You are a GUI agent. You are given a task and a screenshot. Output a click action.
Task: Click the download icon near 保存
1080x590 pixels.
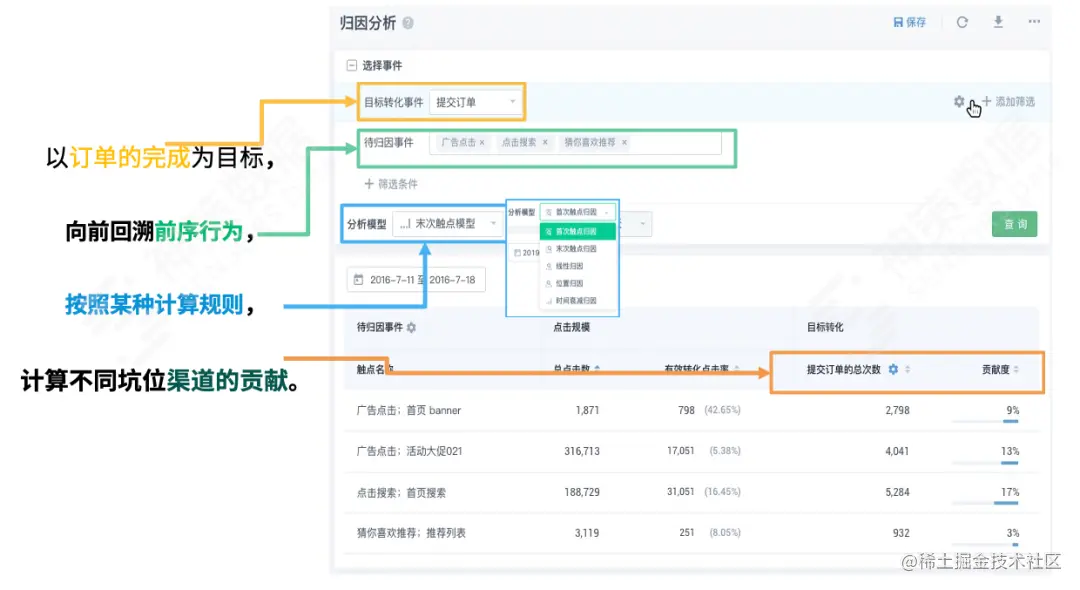click(997, 22)
